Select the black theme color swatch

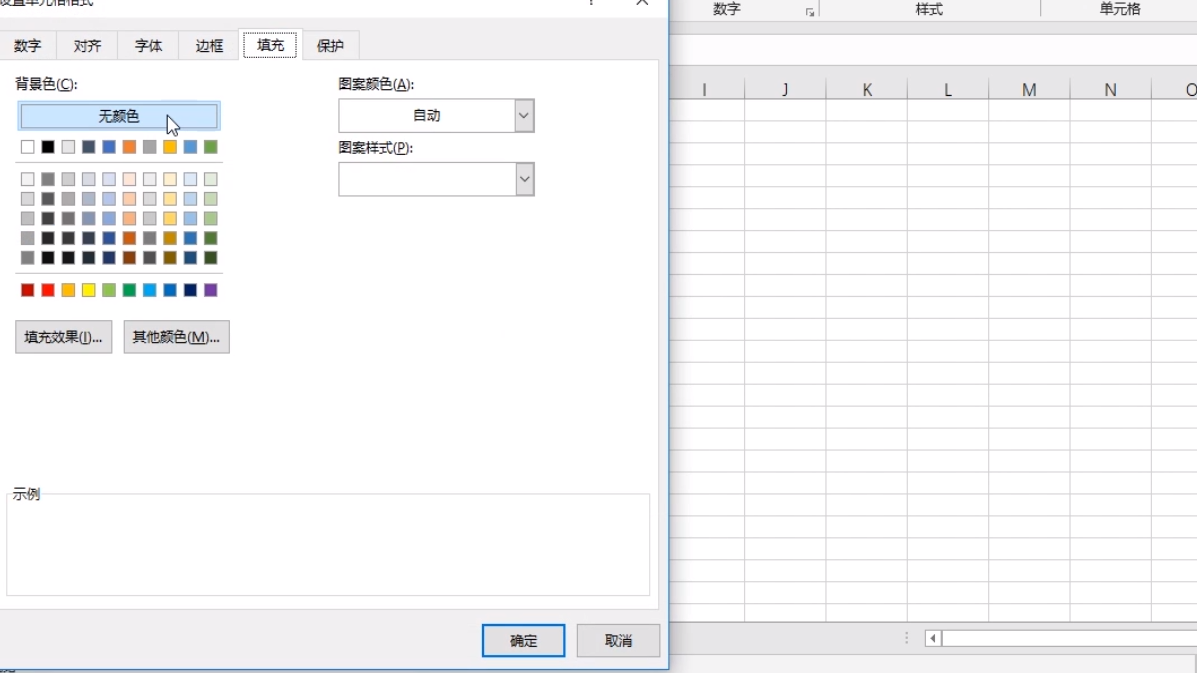(x=48, y=147)
